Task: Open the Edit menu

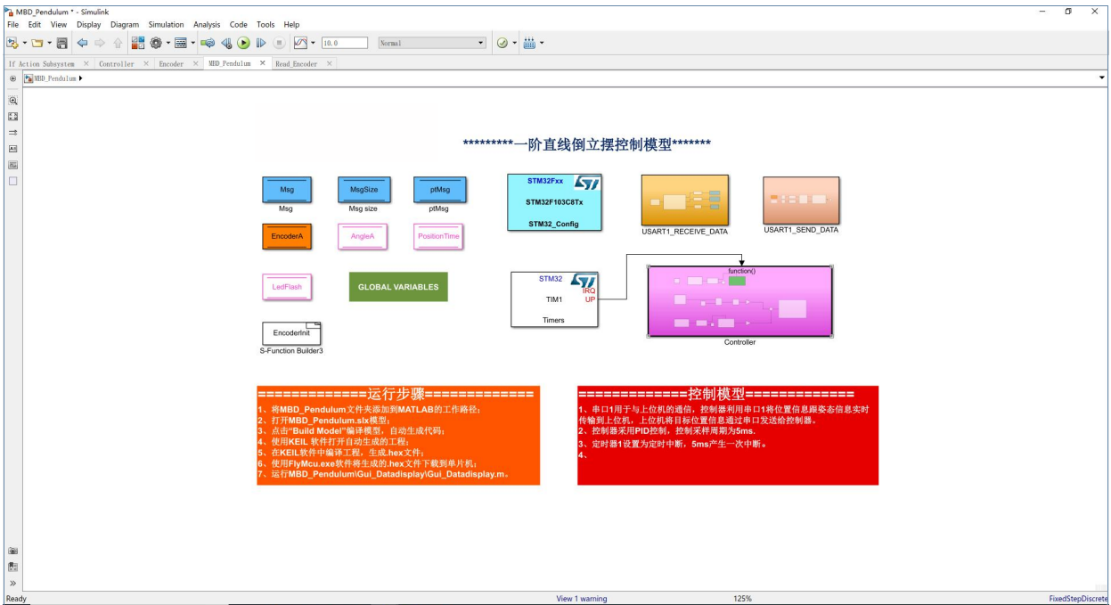Action: click(34, 25)
